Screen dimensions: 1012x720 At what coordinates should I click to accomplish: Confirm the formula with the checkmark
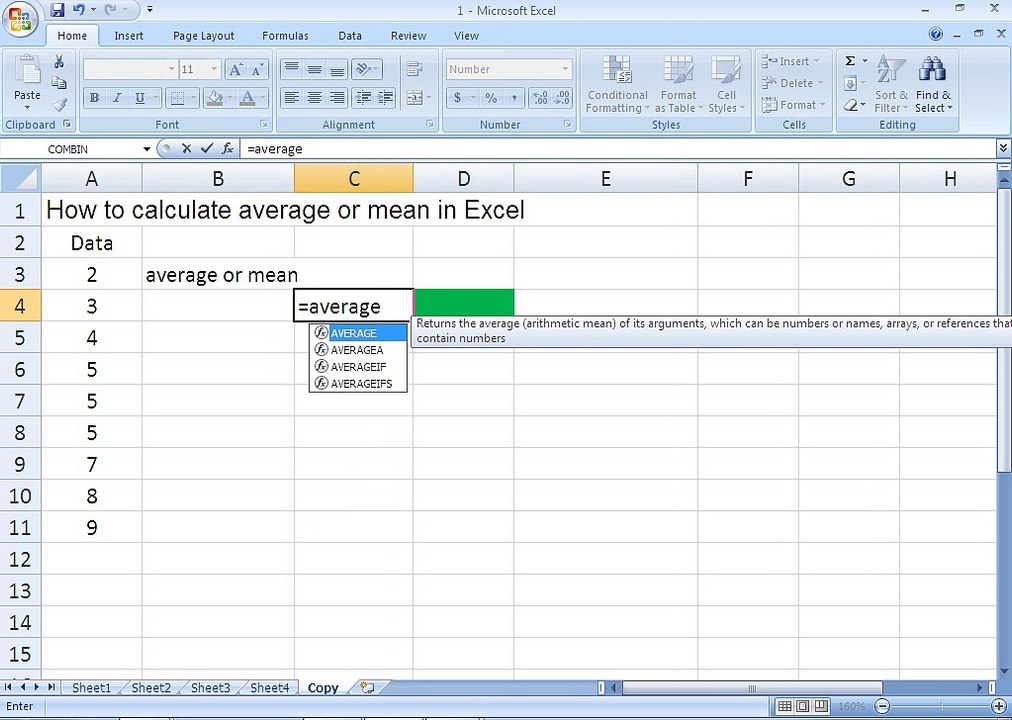pos(207,149)
